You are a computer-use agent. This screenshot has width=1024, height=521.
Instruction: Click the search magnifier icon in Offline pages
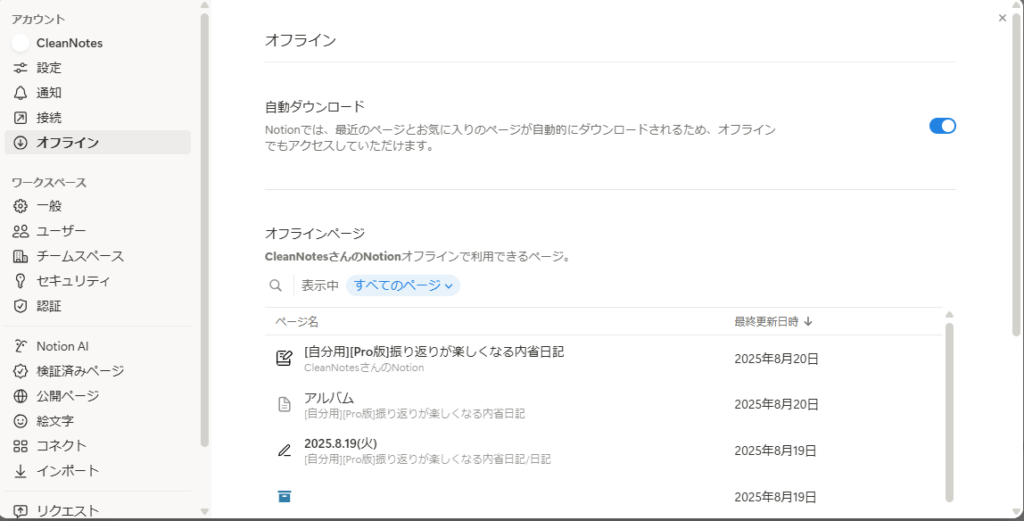276,285
